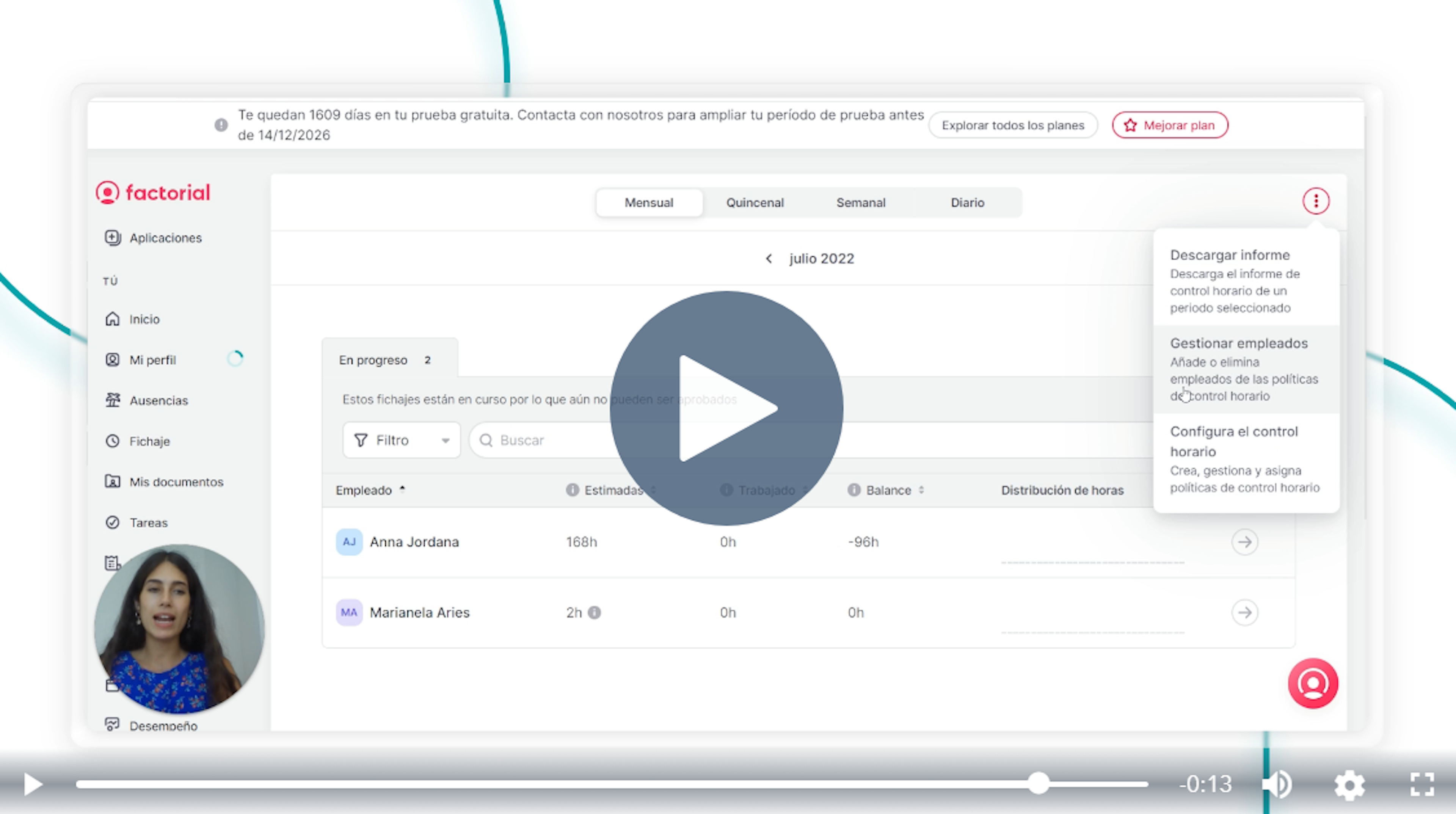Open Marianela Aries row arrow button

[1244, 612]
